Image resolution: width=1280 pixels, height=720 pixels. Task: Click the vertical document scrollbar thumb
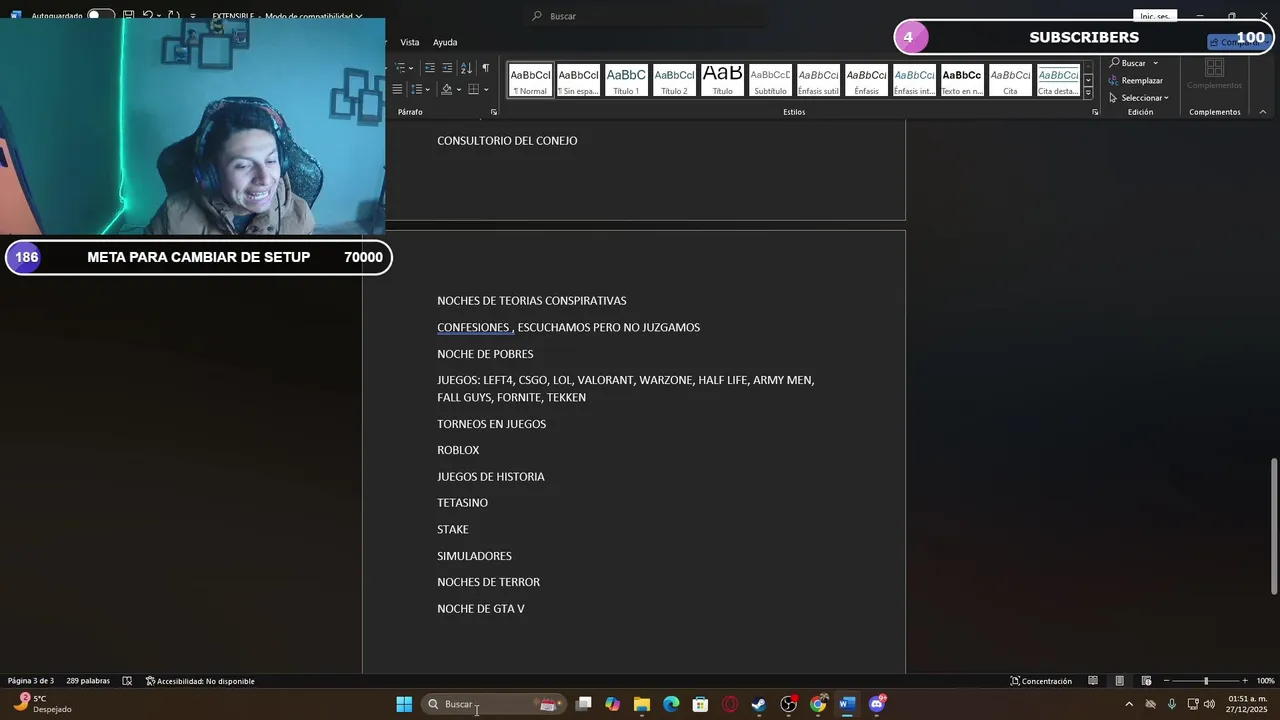1274,526
